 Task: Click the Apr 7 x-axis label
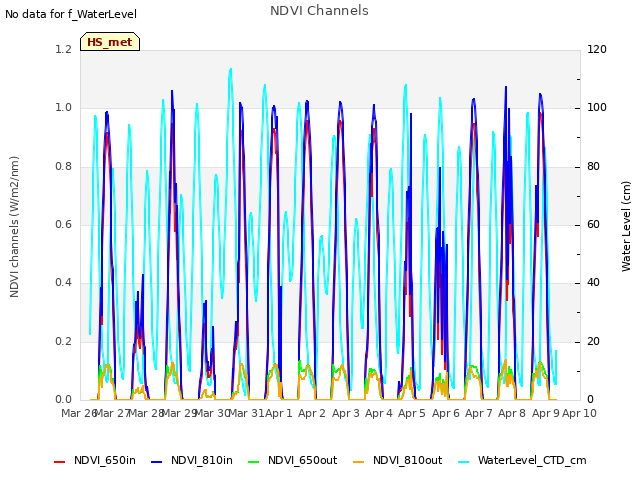pos(479,413)
